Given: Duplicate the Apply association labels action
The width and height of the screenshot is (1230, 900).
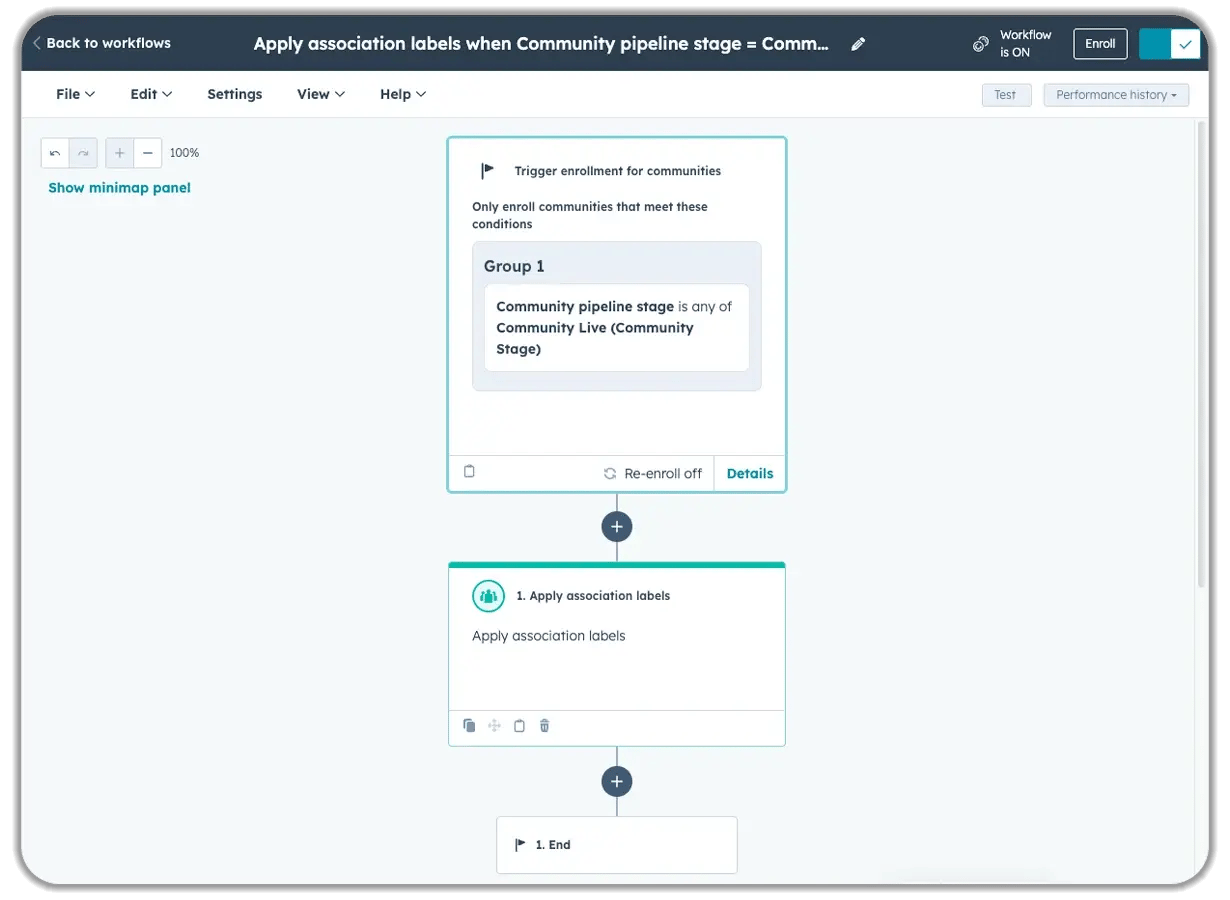Looking at the screenshot, I should [469, 726].
